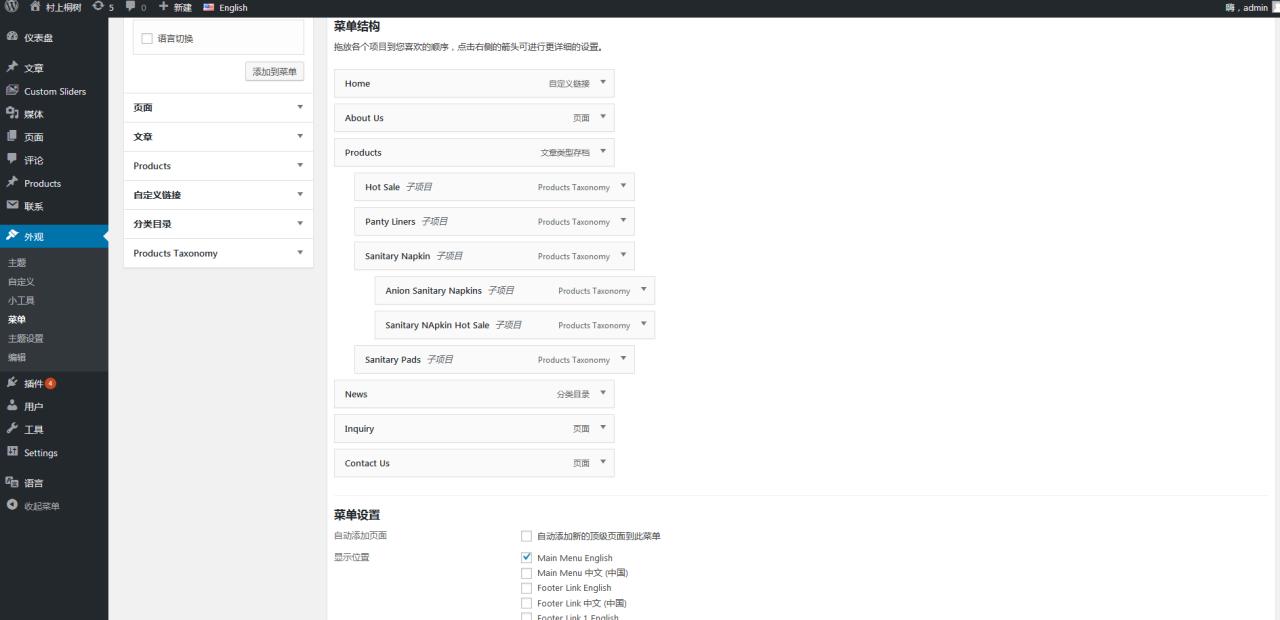This screenshot has height=620, width=1280.
Task: Click the 评论 comments icon in sidebar
Action: pyautogui.click(x=12, y=159)
